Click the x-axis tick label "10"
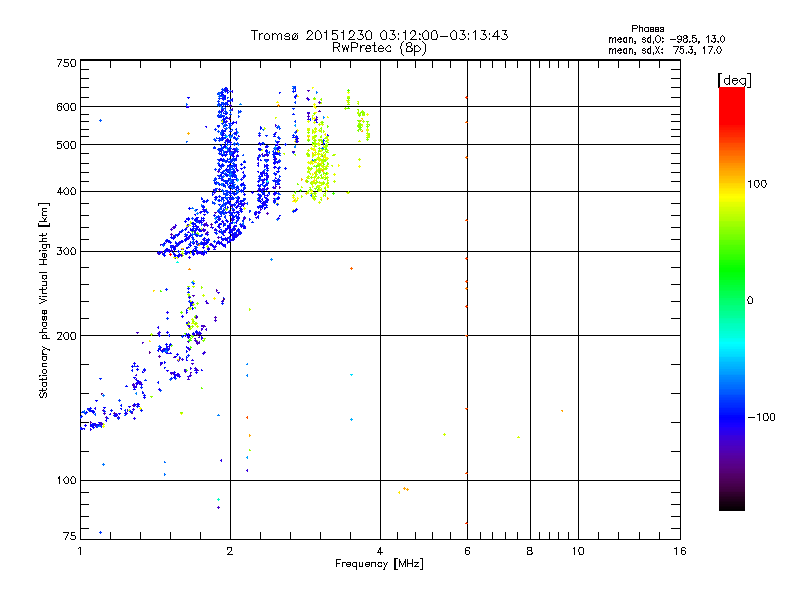The width and height of the screenshot is (800, 600). [x=578, y=551]
